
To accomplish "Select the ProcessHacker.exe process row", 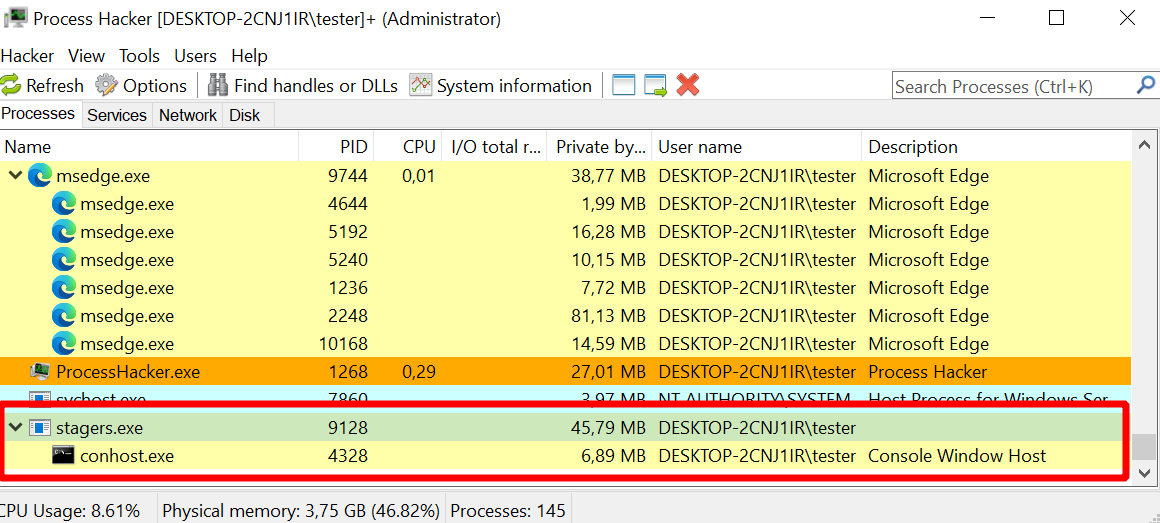I will tap(566, 371).
